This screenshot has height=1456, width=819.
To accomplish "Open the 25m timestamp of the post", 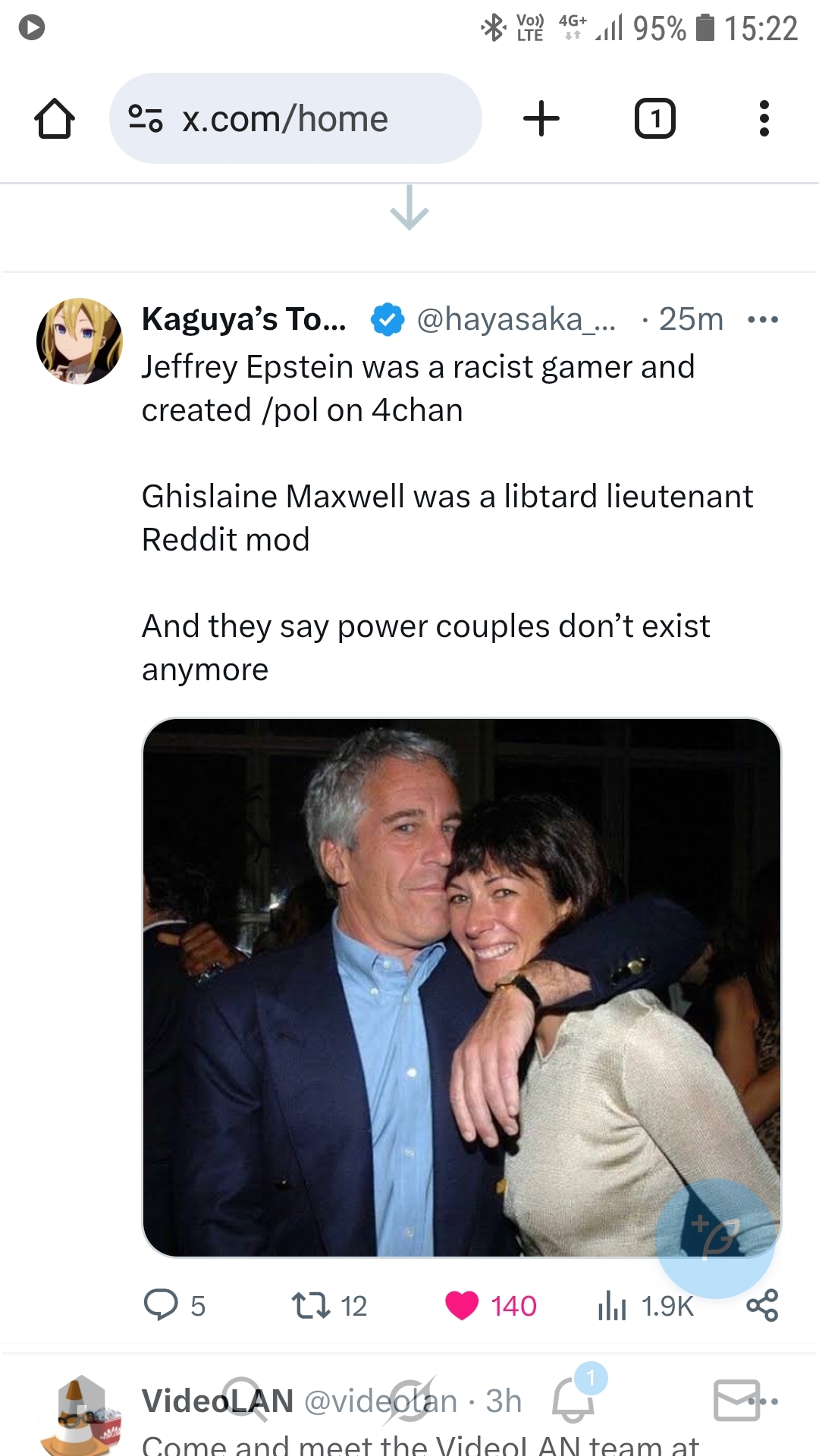I will pyautogui.click(x=691, y=319).
